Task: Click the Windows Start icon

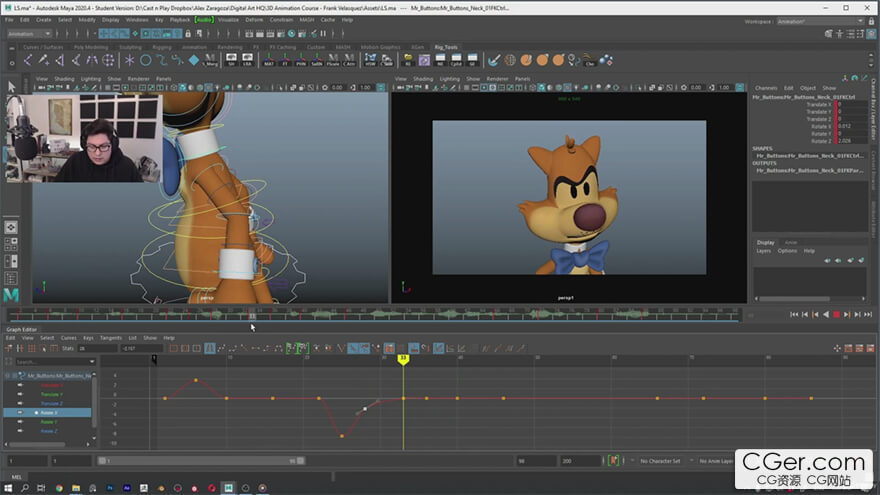Action: coord(8,488)
